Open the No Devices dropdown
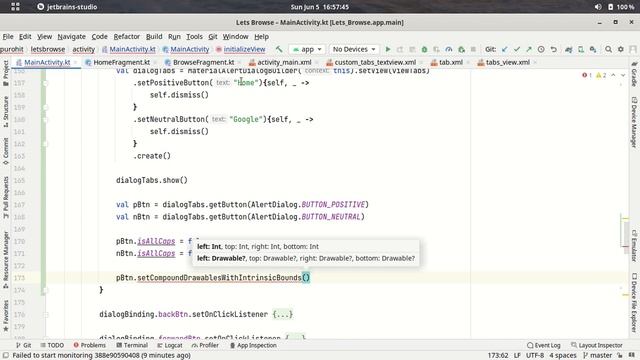This screenshot has height=360, width=640. pos(354,49)
